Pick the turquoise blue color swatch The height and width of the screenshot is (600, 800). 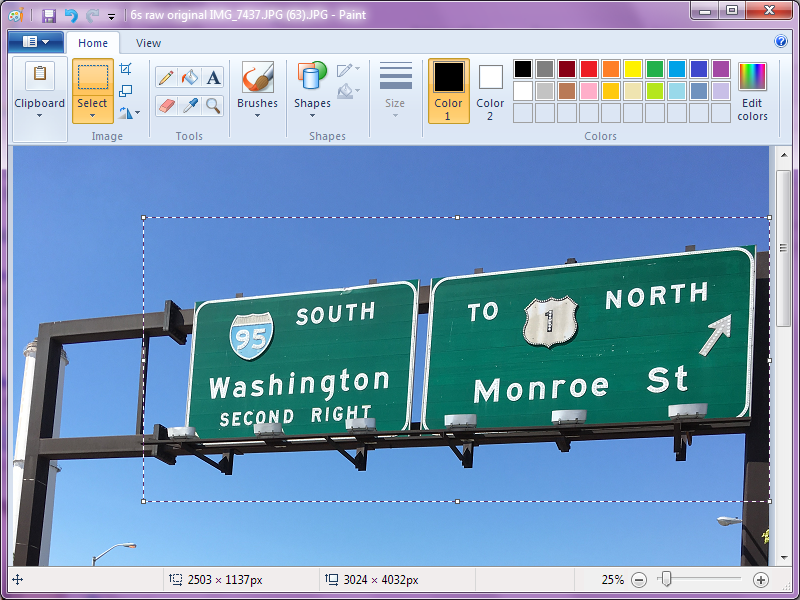tap(677, 69)
